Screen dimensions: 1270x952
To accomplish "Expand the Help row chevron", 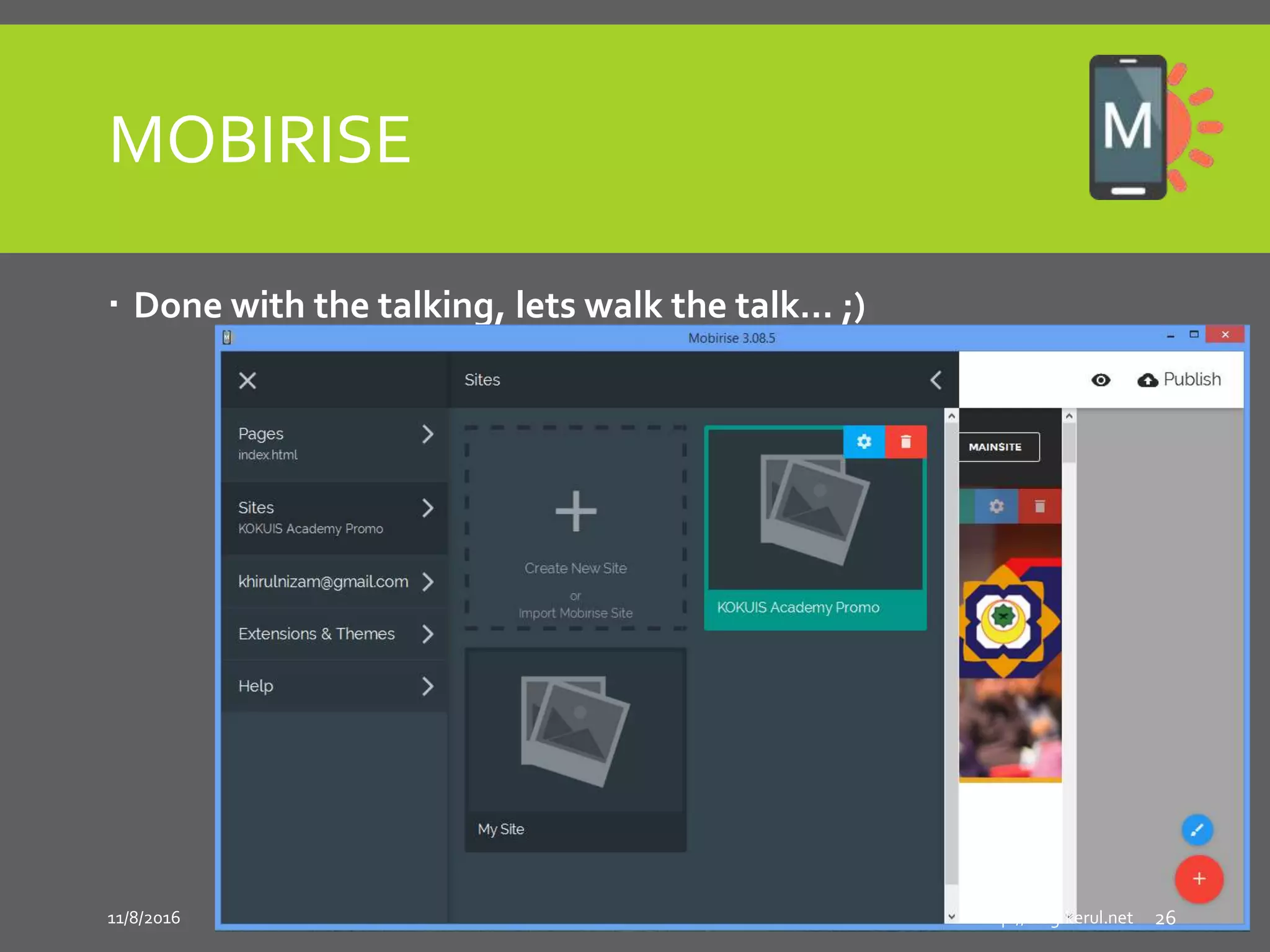I will tap(427, 686).
